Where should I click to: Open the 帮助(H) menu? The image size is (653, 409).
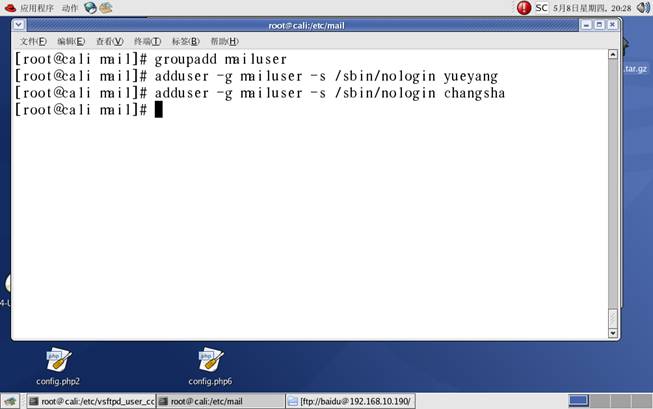[224, 41]
